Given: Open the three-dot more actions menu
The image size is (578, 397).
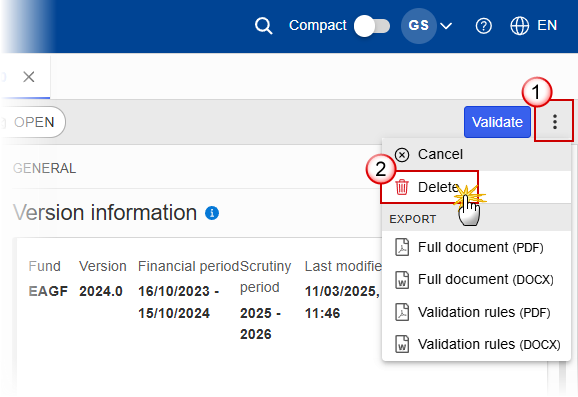Looking at the screenshot, I should [x=554, y=122].
